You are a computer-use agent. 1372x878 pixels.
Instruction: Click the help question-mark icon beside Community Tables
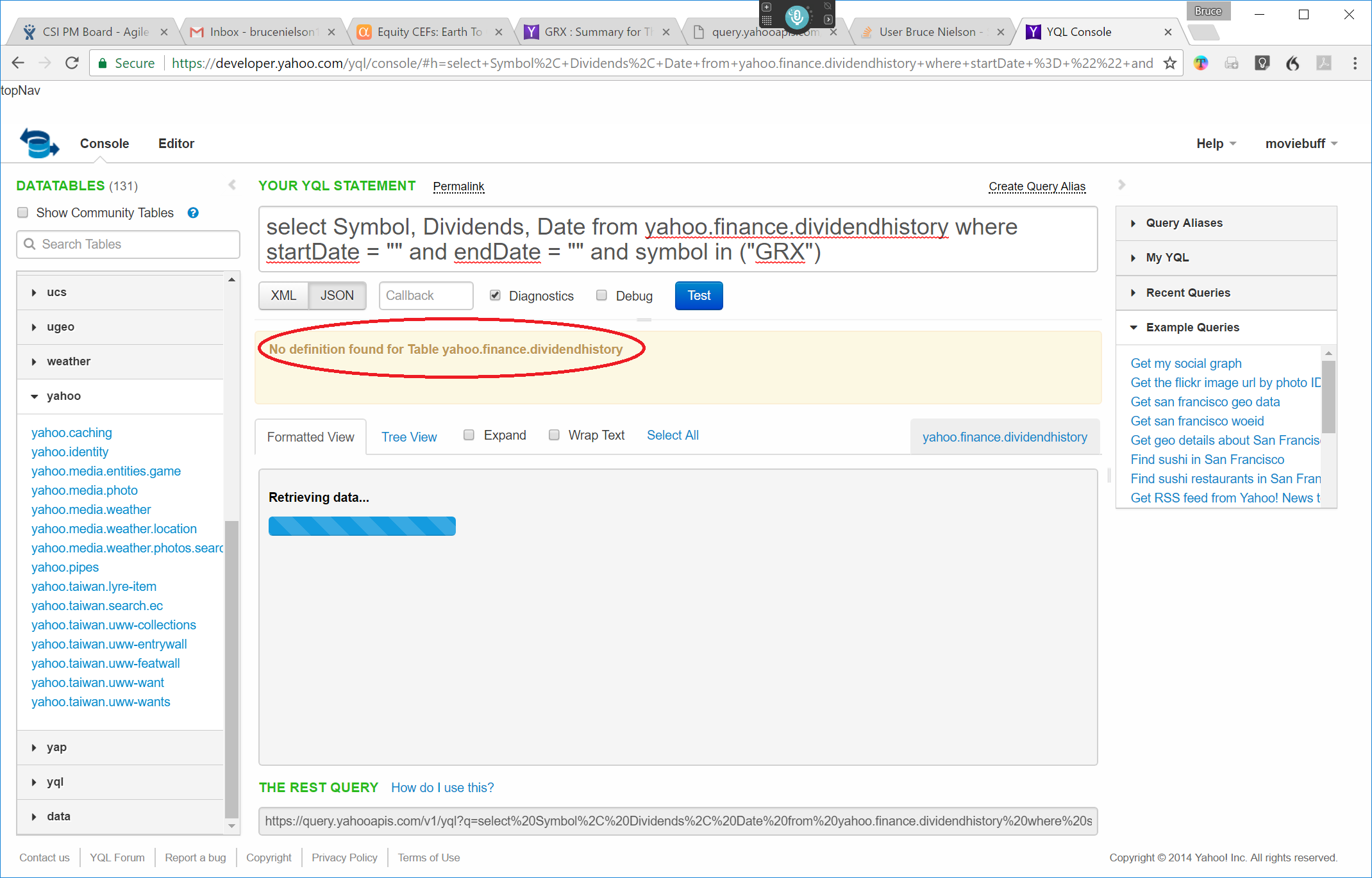(x=192, y=212)
